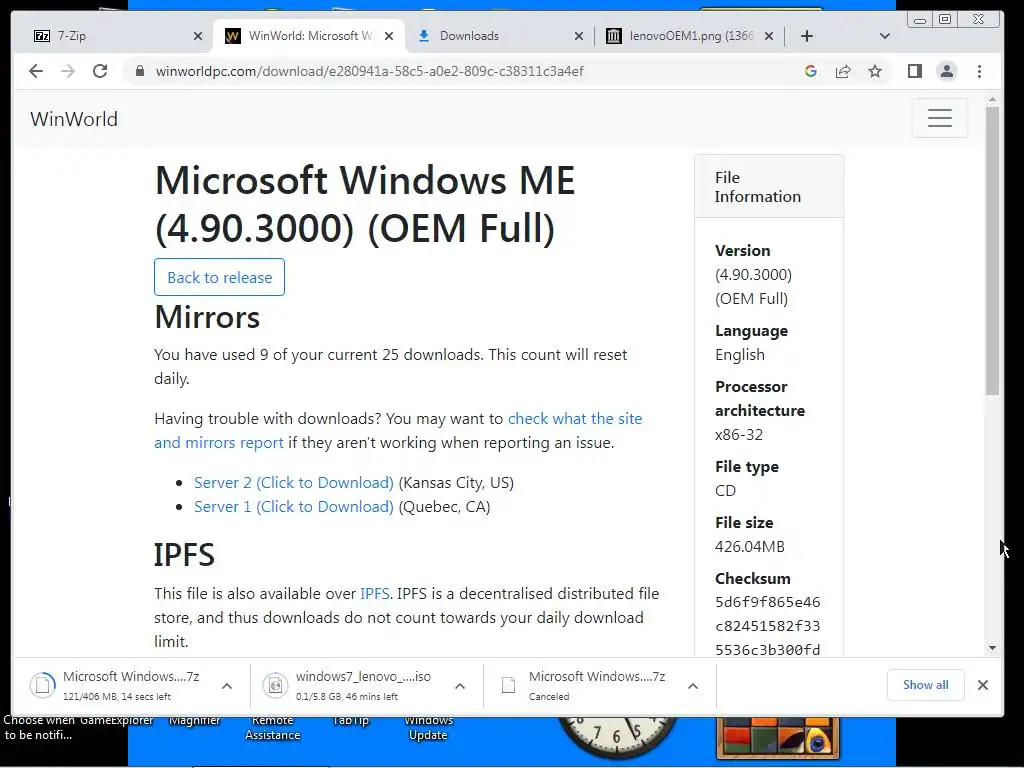Click the scrollbar down arrow
The image size is (1024, 768).
[993, 648]
